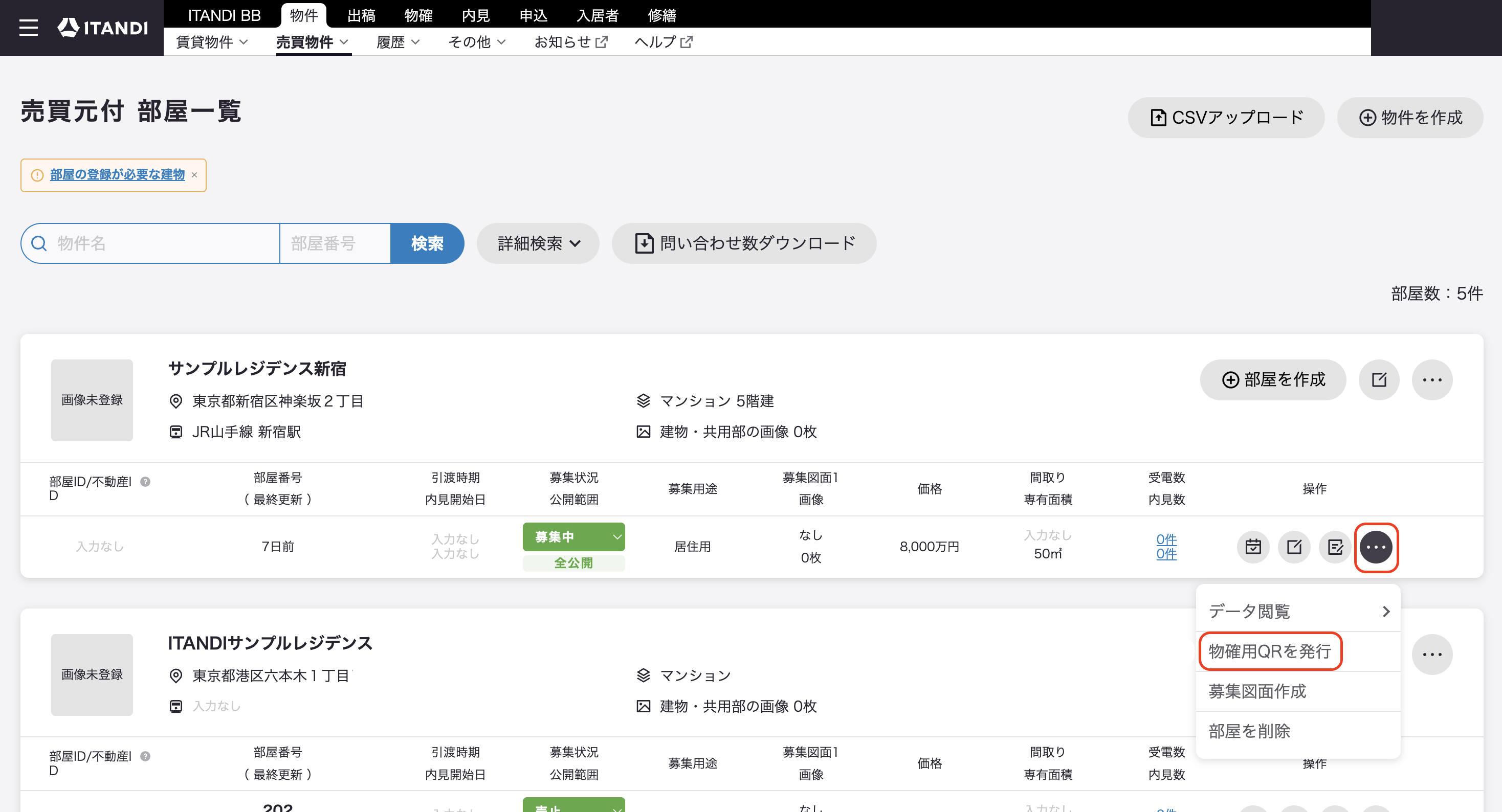
Task: Switch to the 物確 tab
Action: tap(418, 15)
